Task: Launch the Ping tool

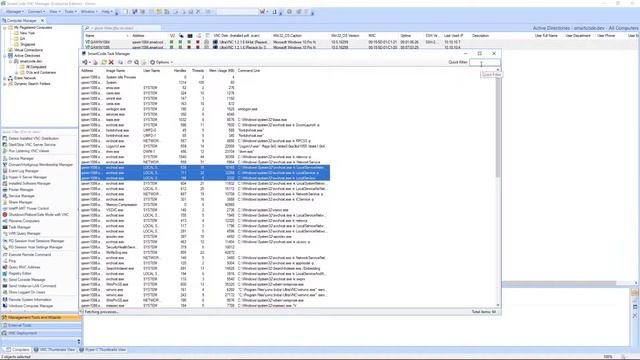Action: coord(9,261)
